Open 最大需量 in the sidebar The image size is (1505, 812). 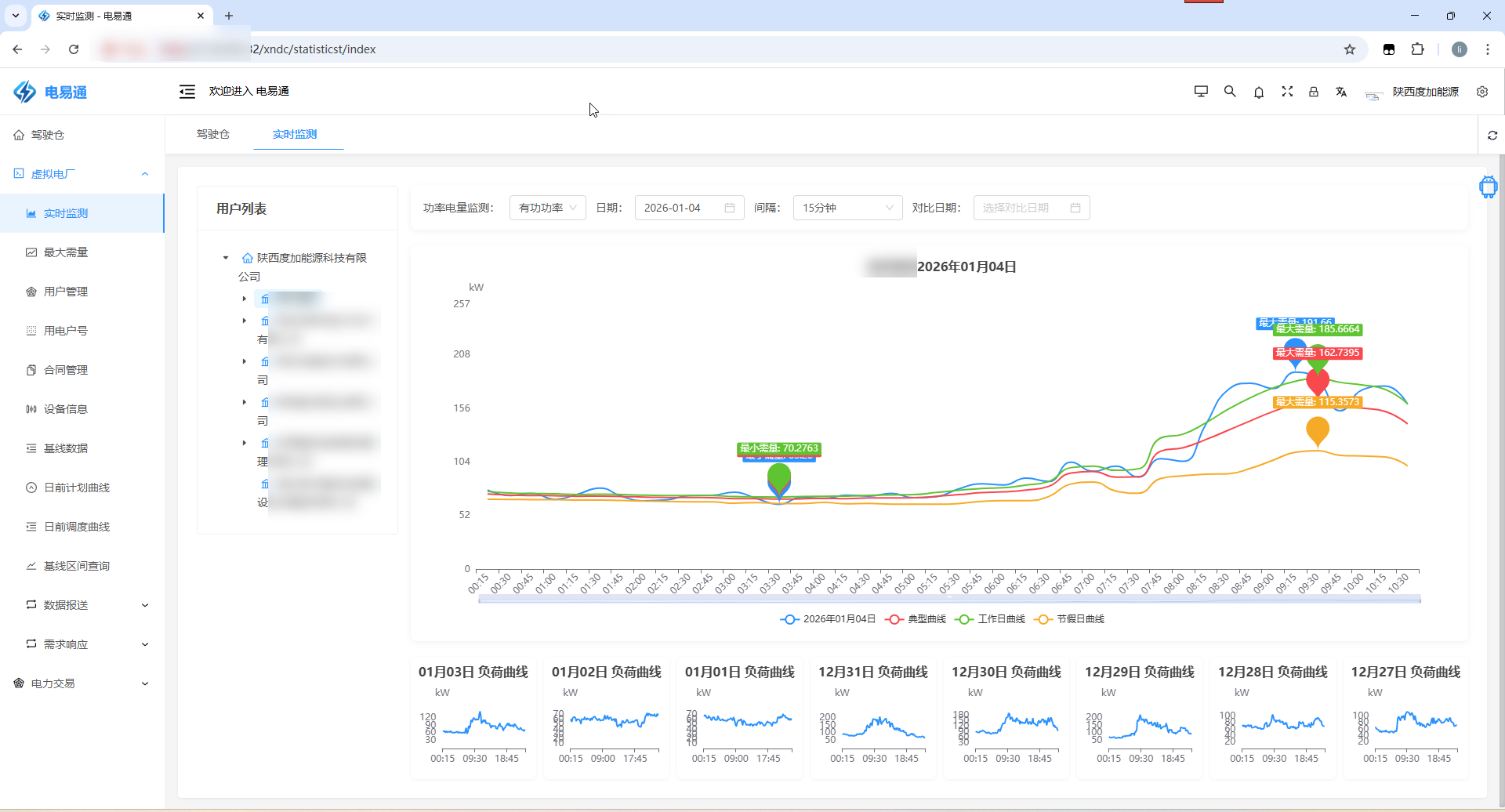tap(66, 252)
